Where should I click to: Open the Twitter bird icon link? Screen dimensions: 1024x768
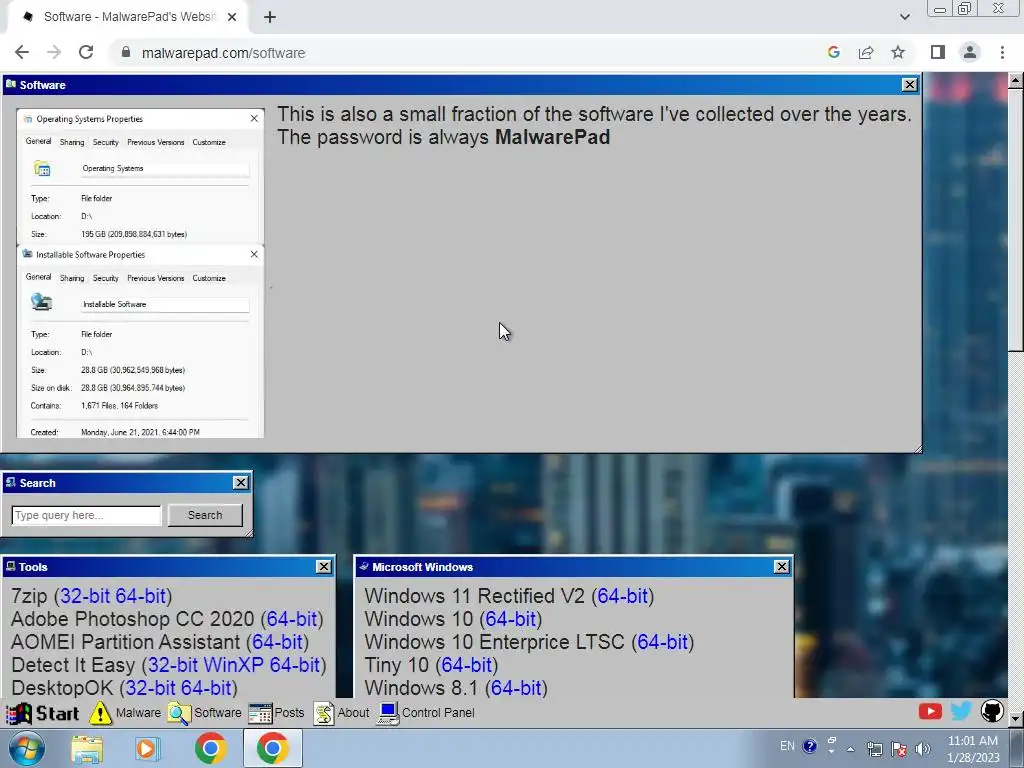coord(961,711)
